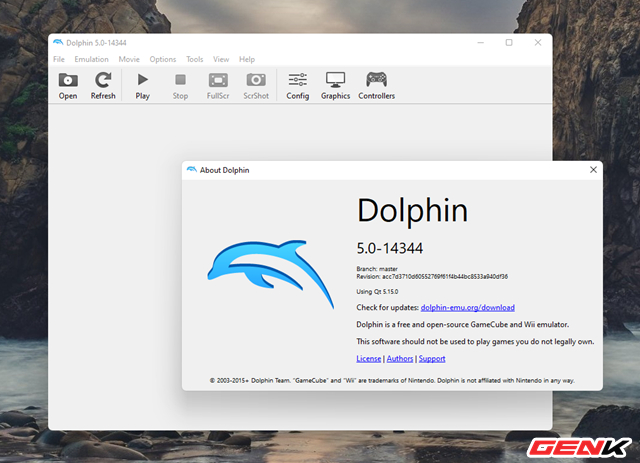Open the Authors link
The height and width of the screenshot is (463, 640).
(400, 358)
